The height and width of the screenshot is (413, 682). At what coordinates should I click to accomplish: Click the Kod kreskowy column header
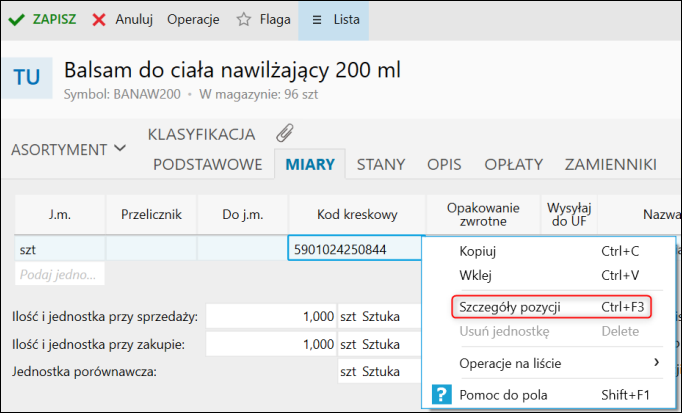click(x=357, y=214)
